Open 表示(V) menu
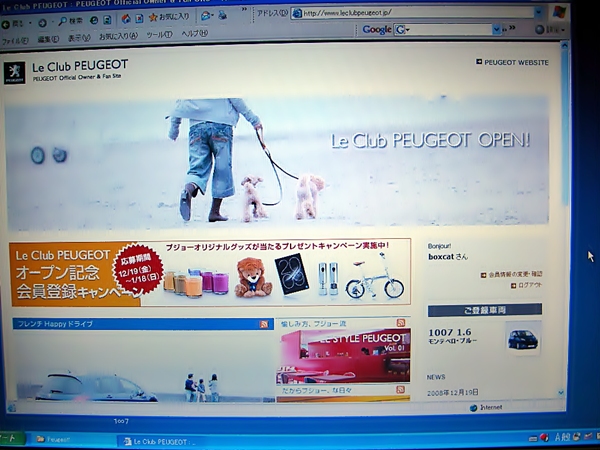This screenshot has width=600, height=450. click(x=79, y=38)
